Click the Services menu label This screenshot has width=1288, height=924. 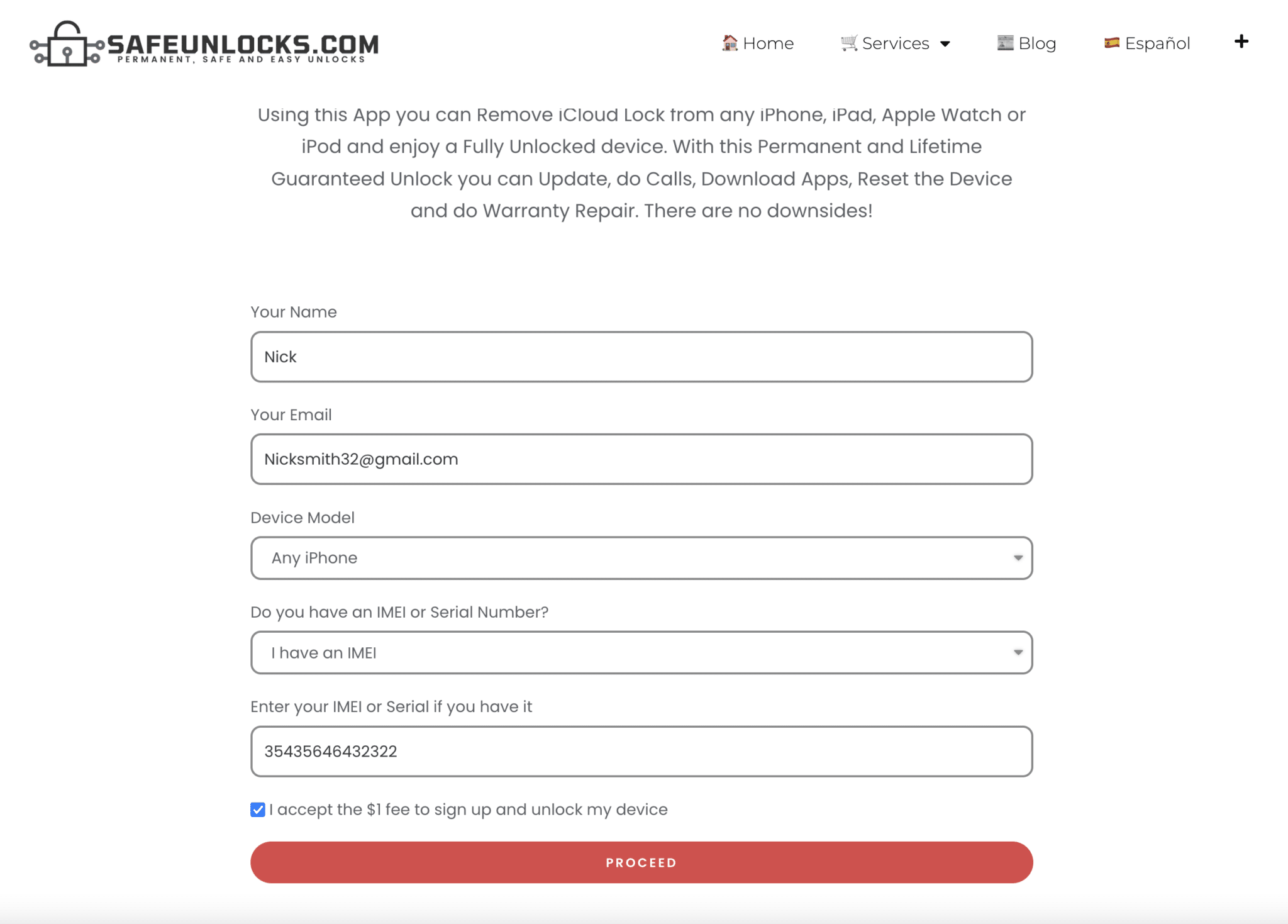click(896, 43)
